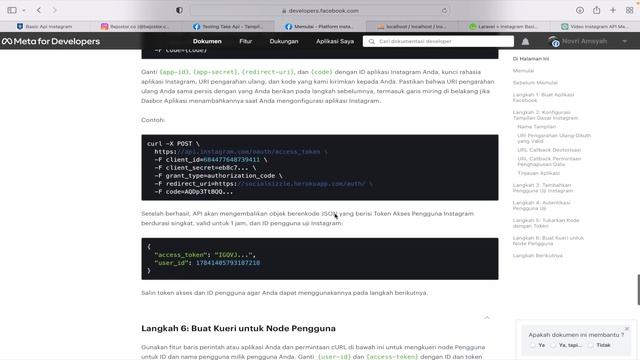Screen dimensions: 640x360
Task: Jump to Langkah 4: Autentikasi Pengguna Uji
Action: point(541,205)
